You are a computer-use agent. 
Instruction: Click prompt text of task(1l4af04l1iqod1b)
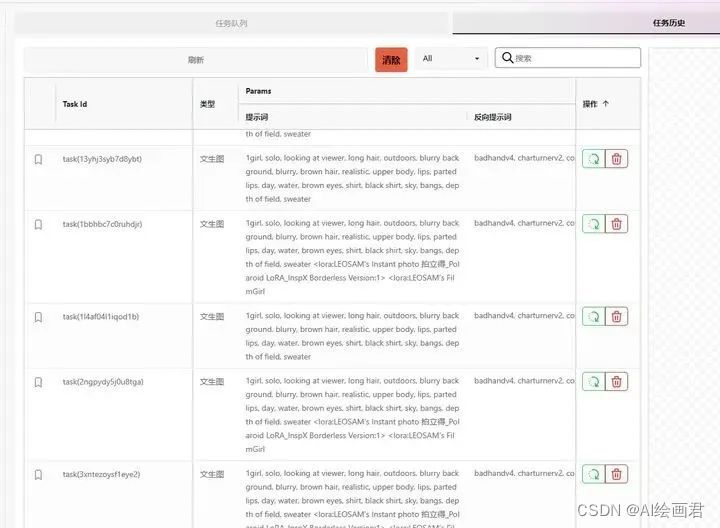click(x=352, y=336)
